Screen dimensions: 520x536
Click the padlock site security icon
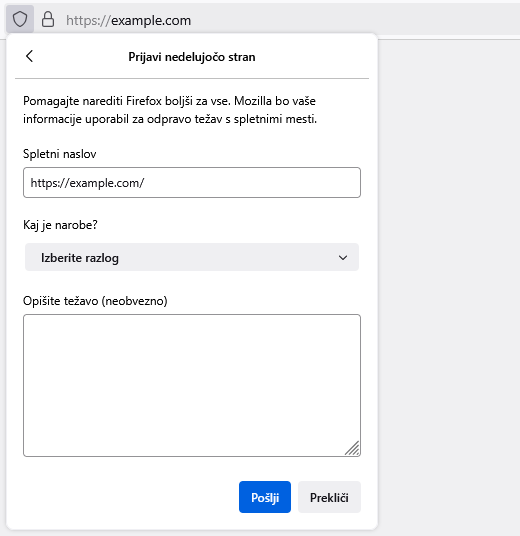(x=48, y=19)
